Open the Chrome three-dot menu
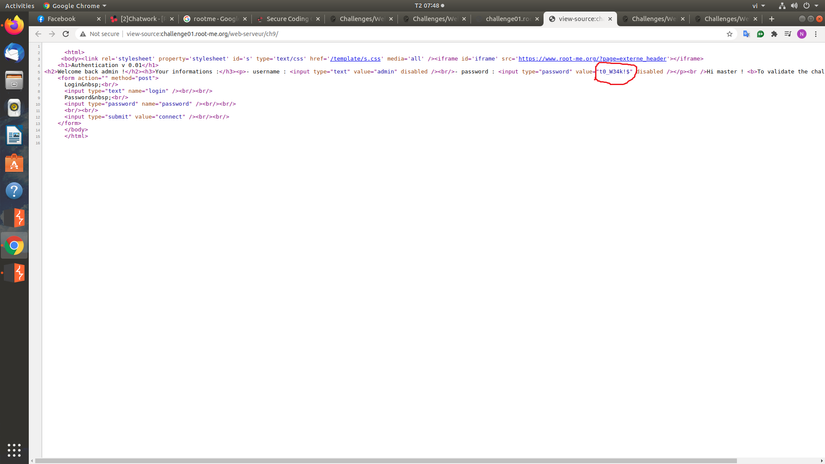825x464 pixels. tap(816, 34)
